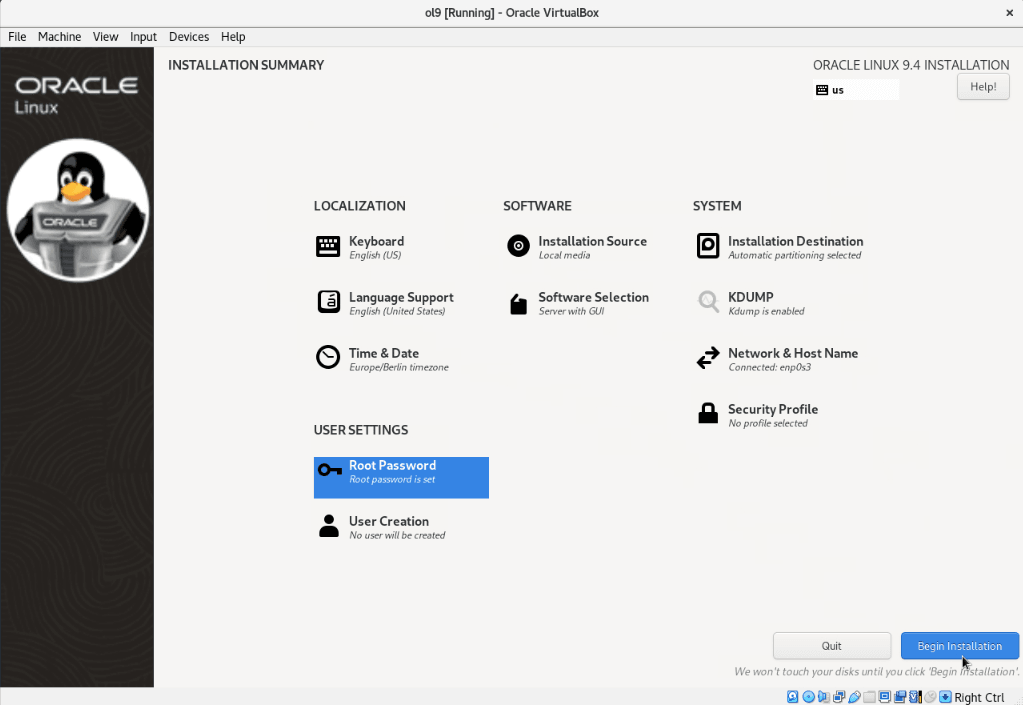This screenshot has height=705, width=1023.
Task: Click the optical disc status icon
Action: [x=808, y=697]
